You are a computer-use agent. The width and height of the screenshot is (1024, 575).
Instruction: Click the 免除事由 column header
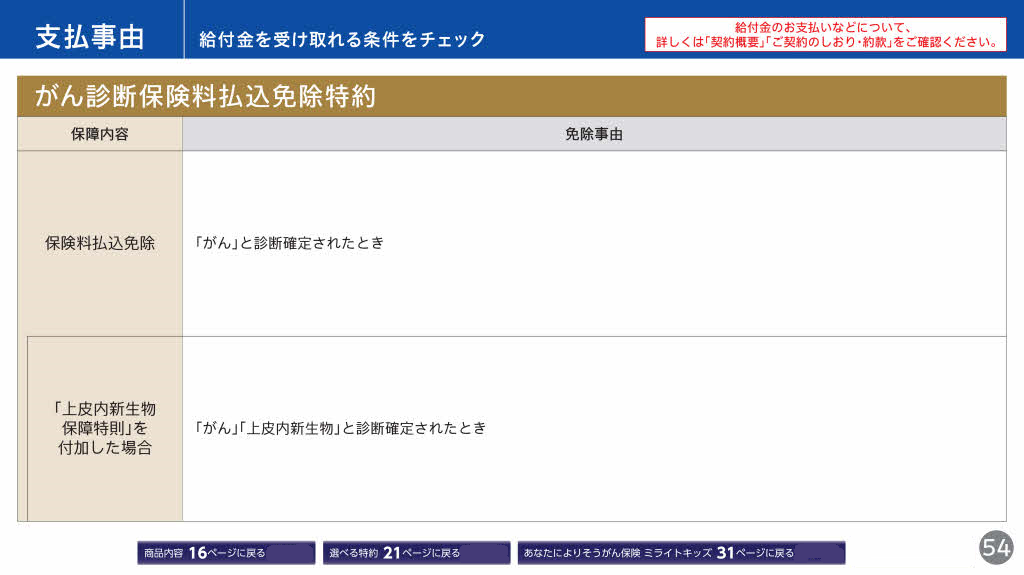(x=593, y=134)
